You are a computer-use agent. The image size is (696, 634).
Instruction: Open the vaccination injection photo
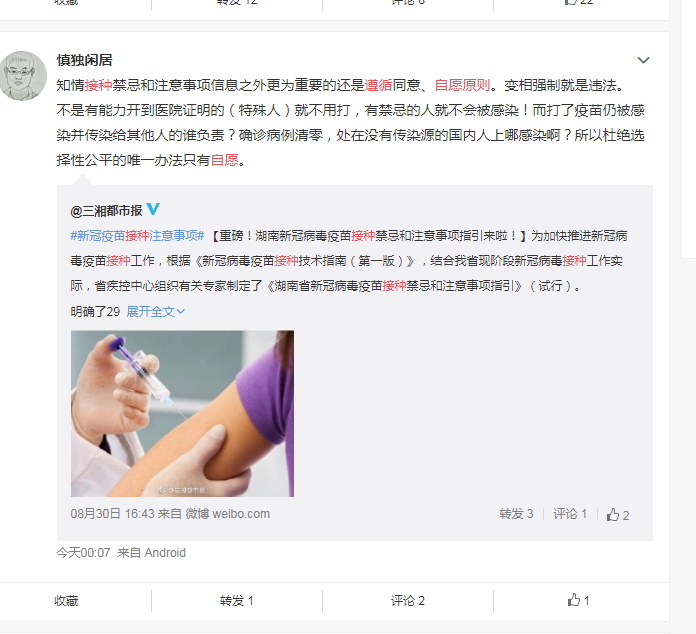pos(182,413)
